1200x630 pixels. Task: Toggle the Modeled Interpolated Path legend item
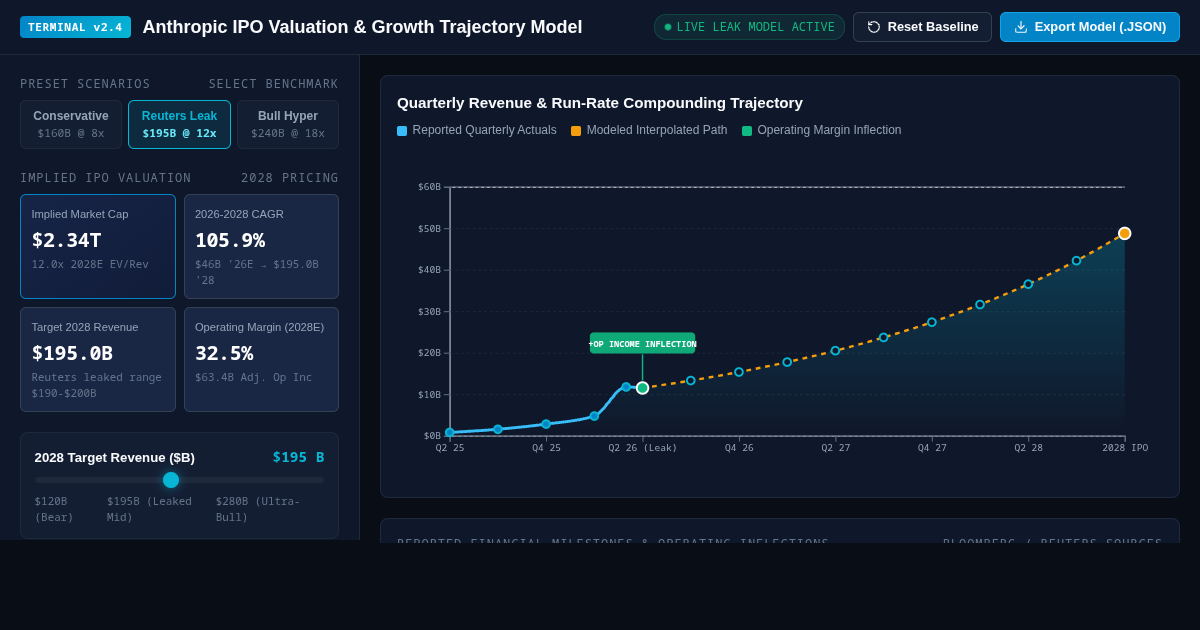(x=649, y=130)
